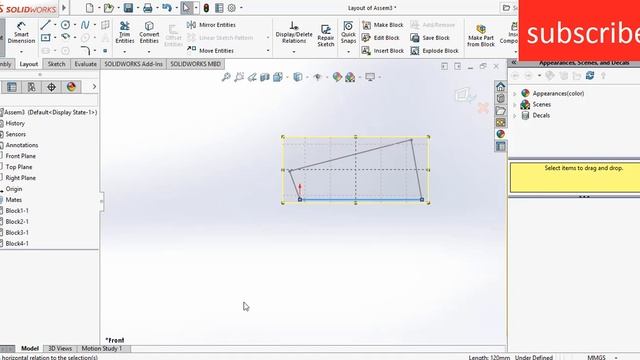
Task: Open the DisplayManager color ball tab
Action: pos(71,87)
